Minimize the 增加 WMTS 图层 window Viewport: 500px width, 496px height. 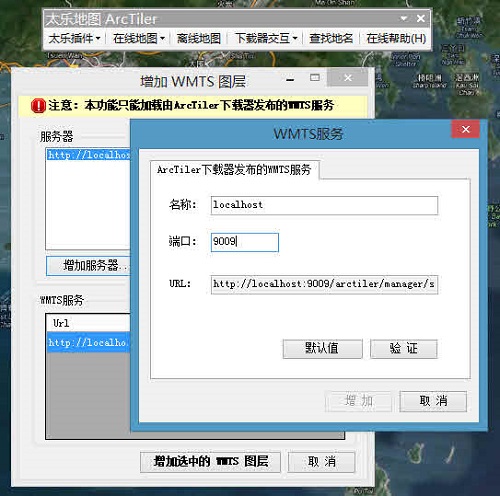pyautogui.click(x=290, y=79)
